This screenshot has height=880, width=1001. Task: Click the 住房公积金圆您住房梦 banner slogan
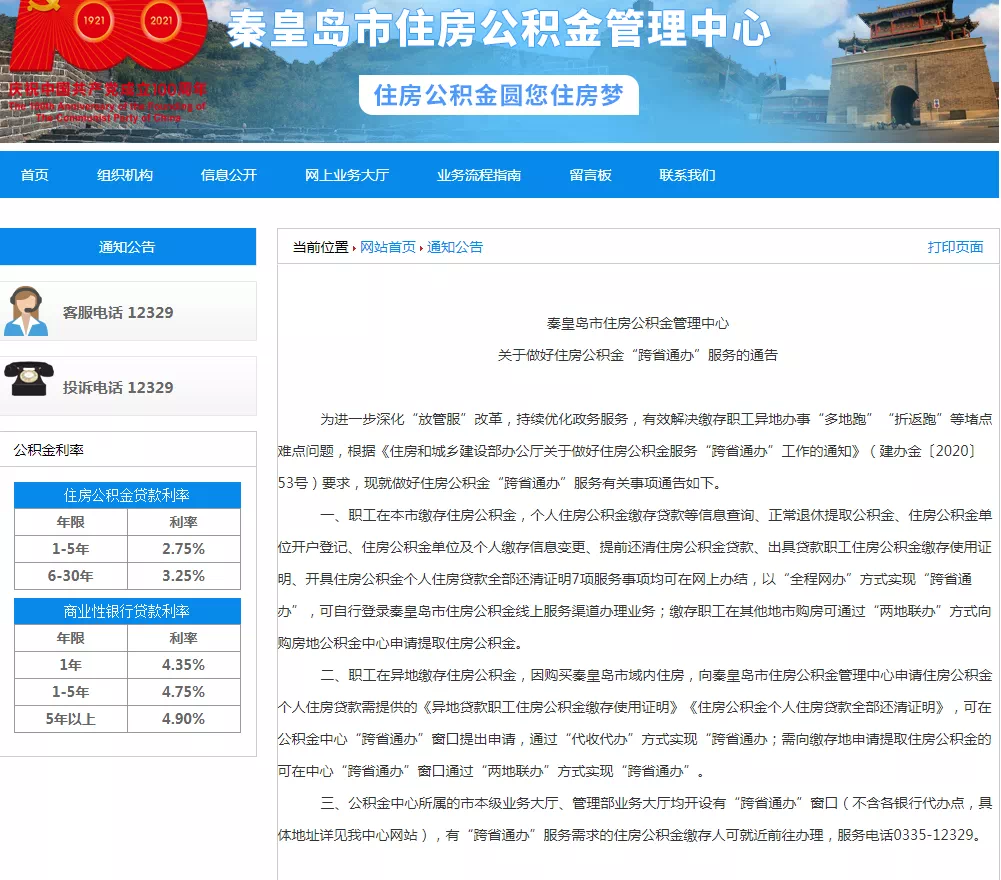498,95
